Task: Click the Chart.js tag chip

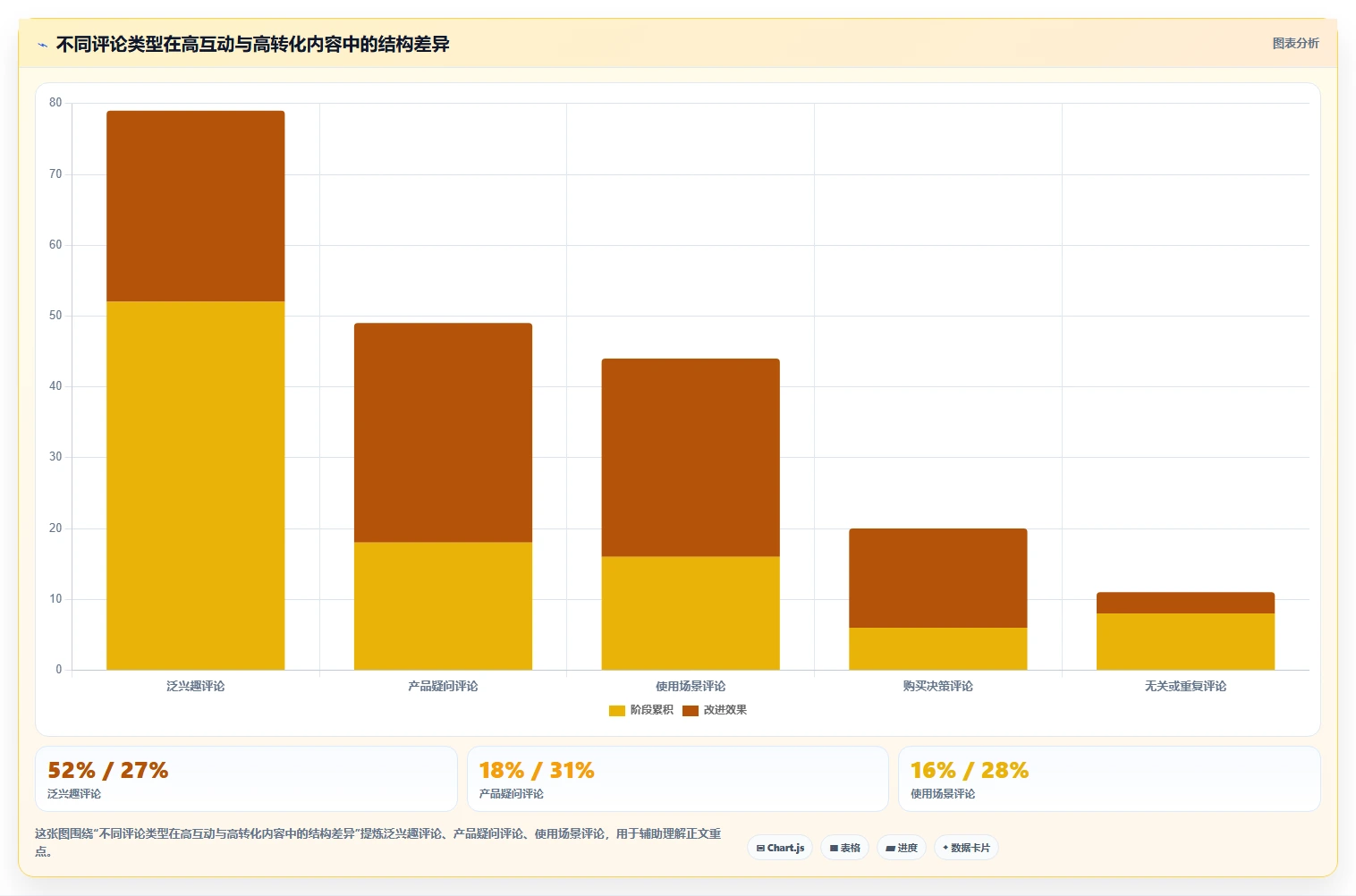Action: 780,848
